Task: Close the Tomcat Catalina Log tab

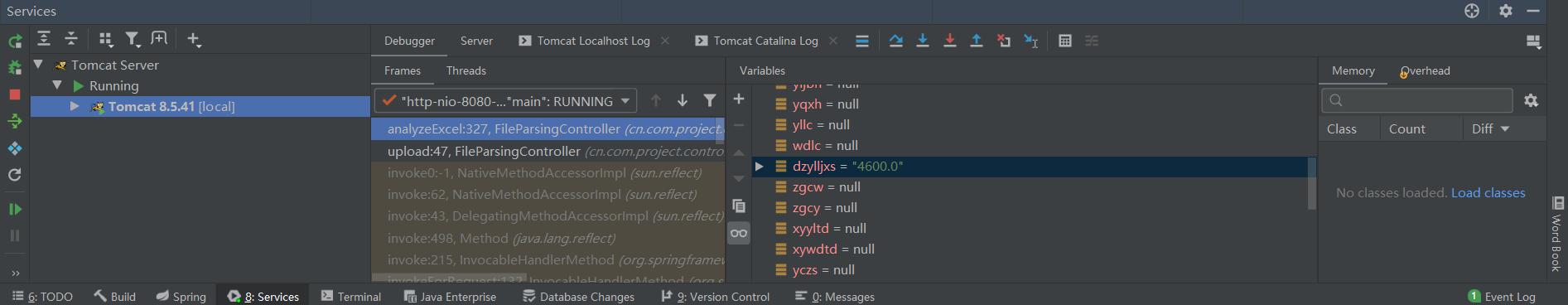Action: [x=833, y=41]
